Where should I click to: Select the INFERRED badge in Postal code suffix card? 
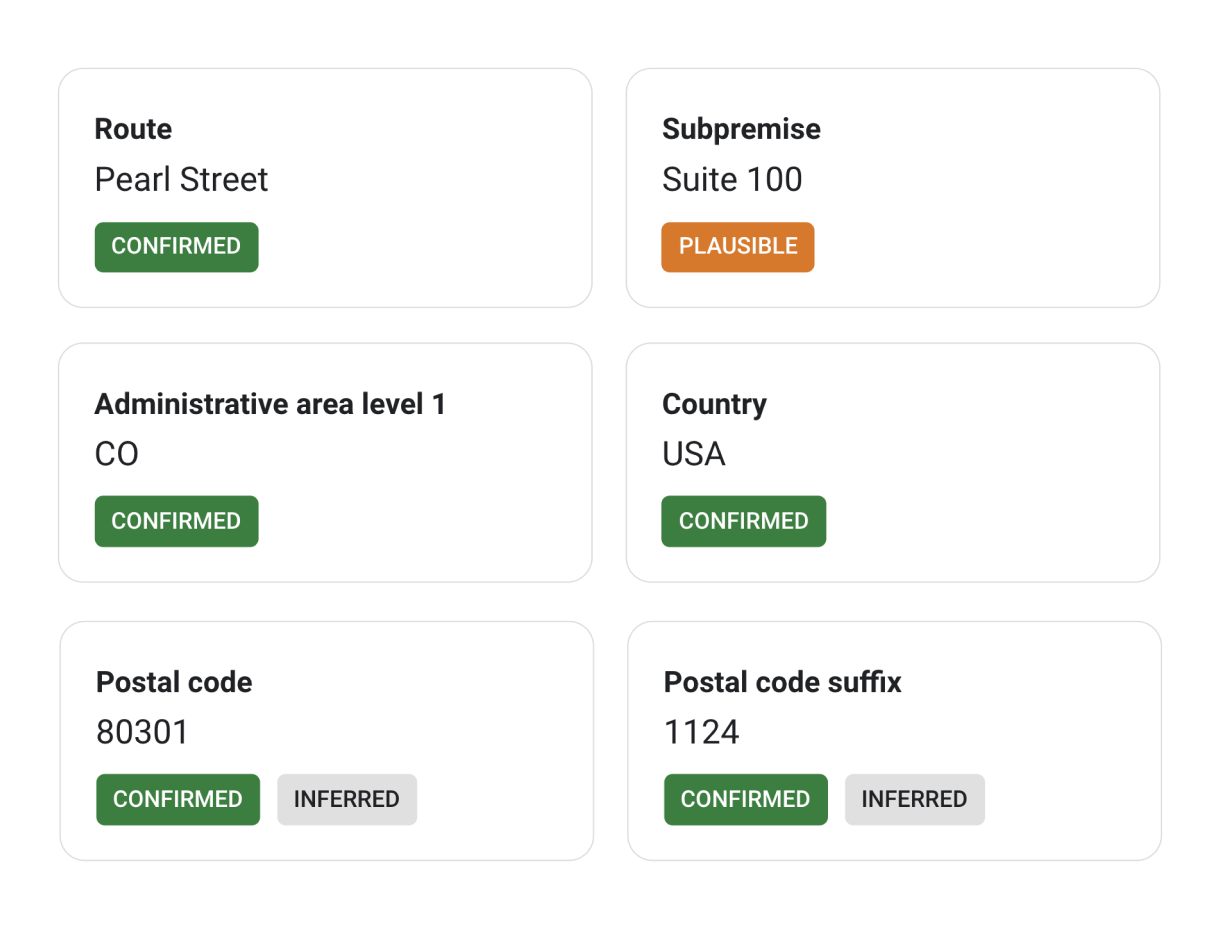coord(914,799)
